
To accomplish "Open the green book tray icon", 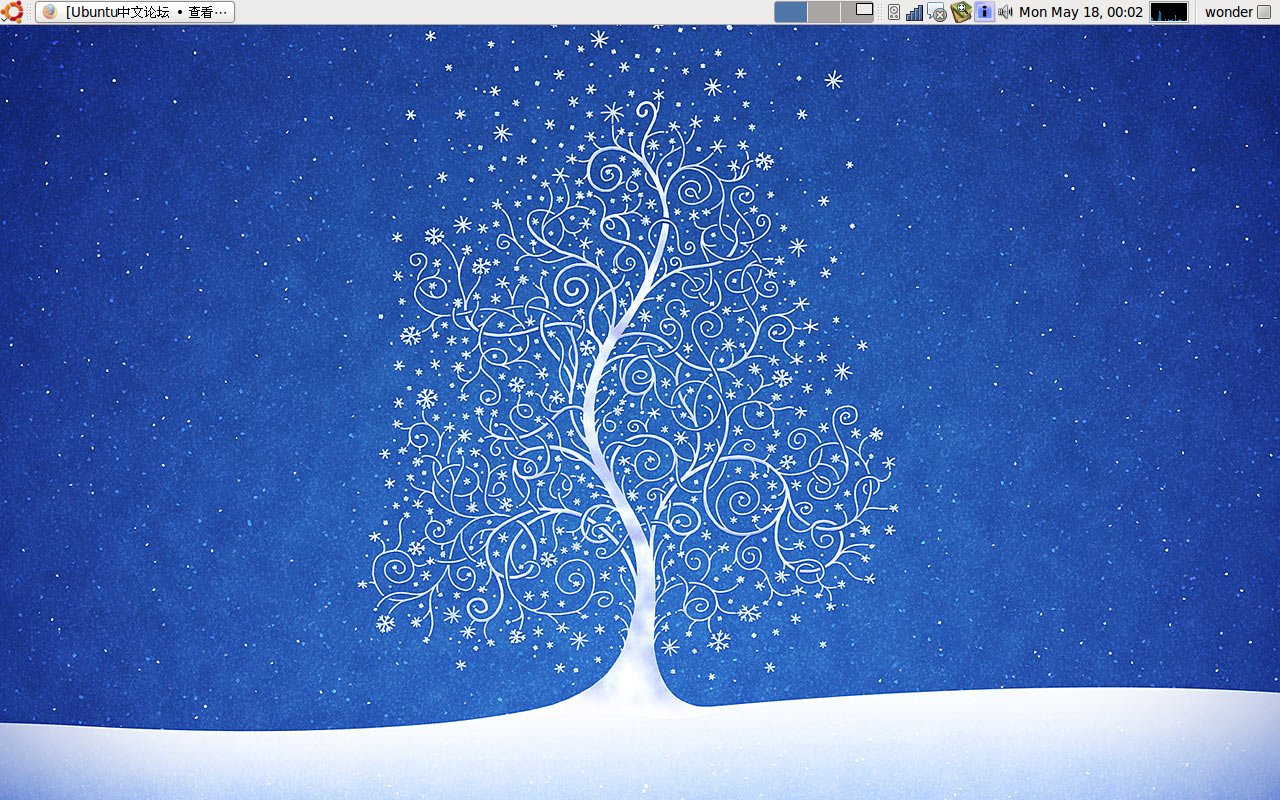I will click(961, 12).
